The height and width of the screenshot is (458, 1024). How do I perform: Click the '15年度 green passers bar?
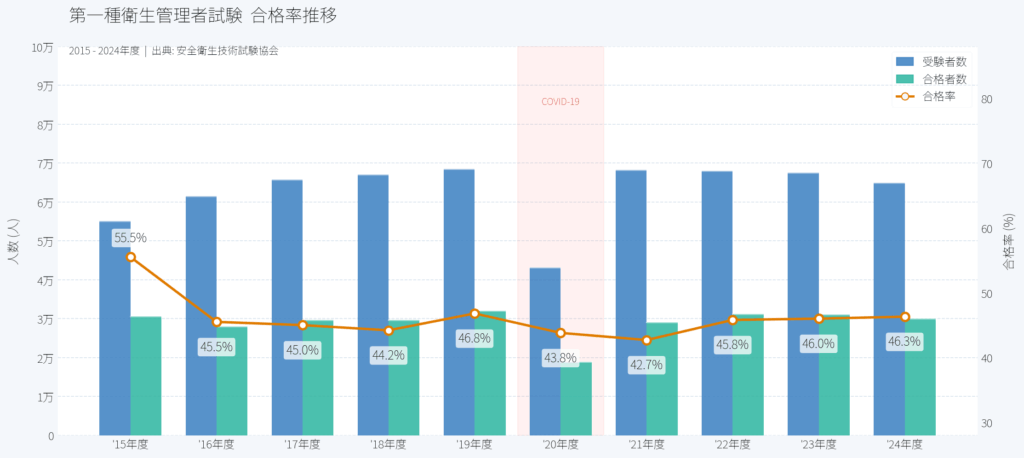pos(146,375)
